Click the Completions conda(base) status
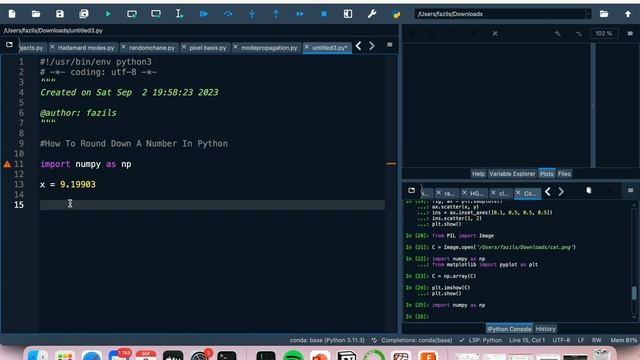This screenshot has width=640, height=360. (412, 340)
